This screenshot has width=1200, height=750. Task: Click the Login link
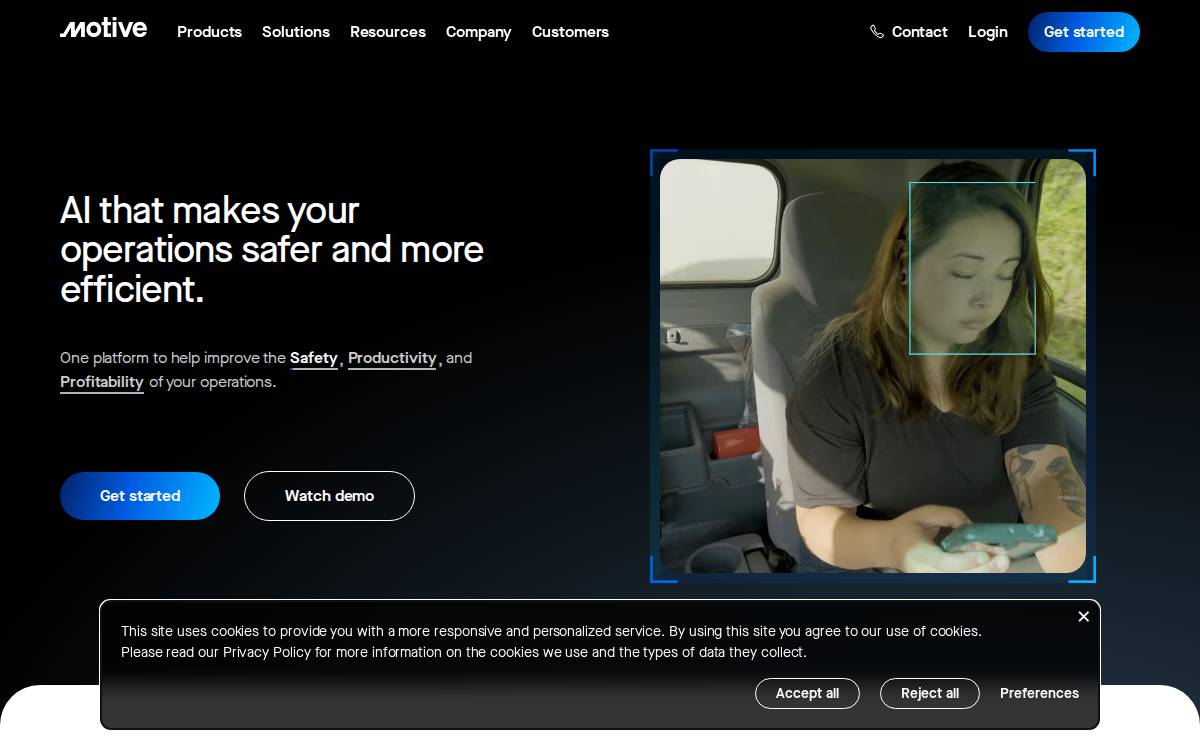point(987,32)
